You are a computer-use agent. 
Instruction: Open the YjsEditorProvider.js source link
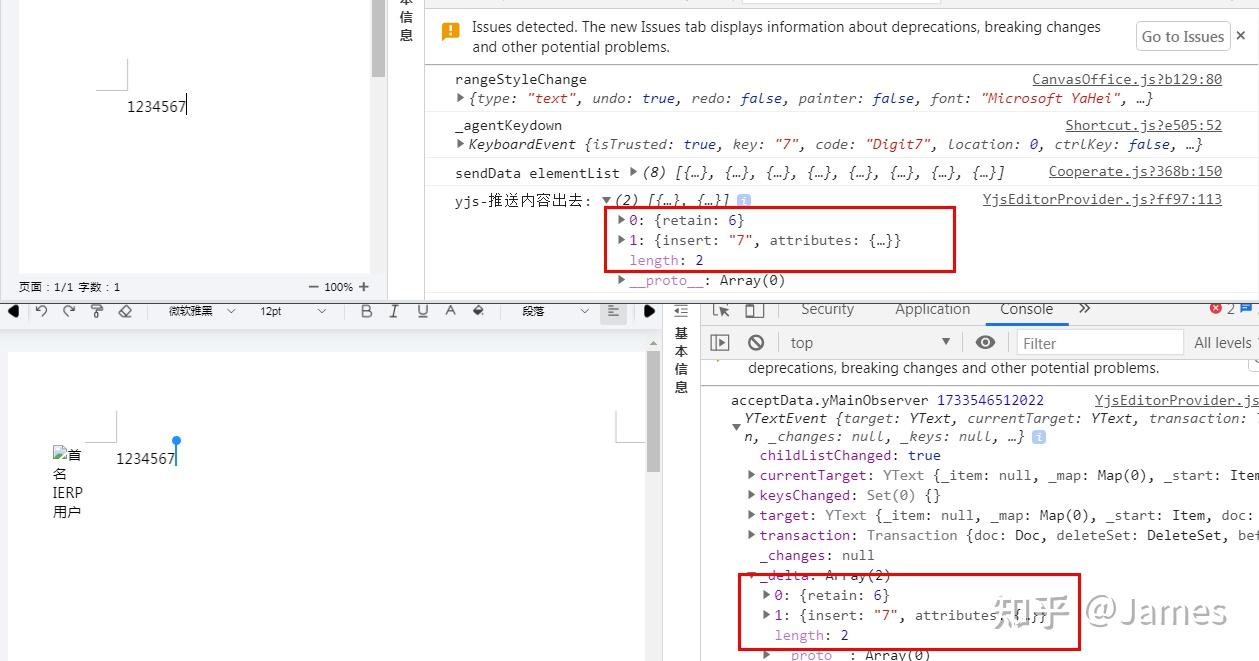(1102, 199)
